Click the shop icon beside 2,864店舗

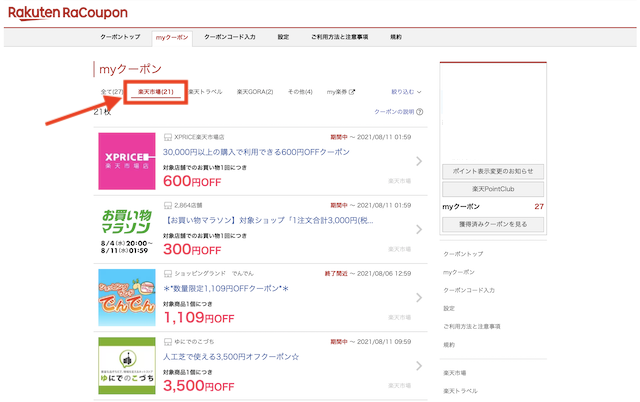click(168, 206)
